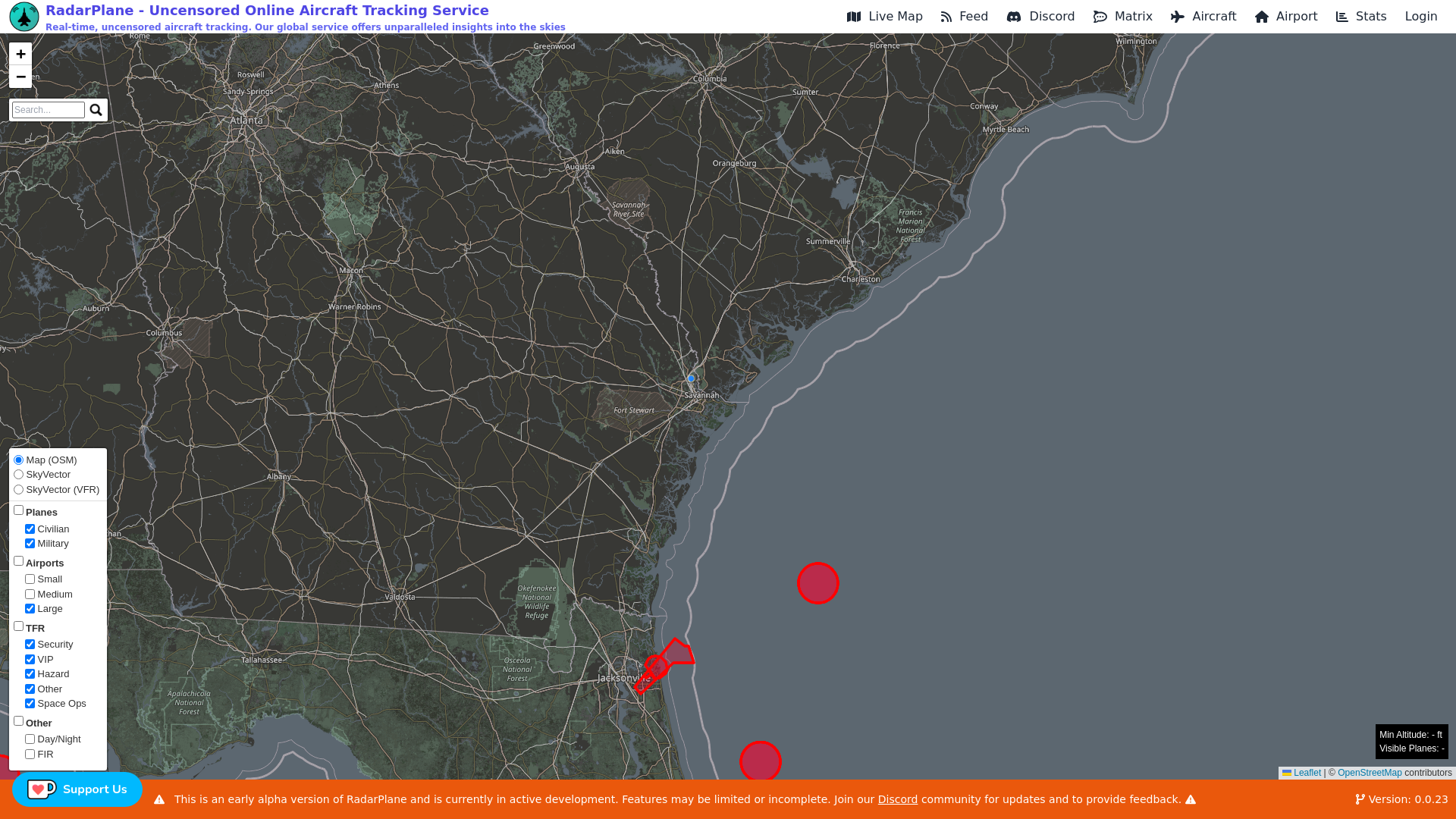Select Map (OSM) base layer
Screen dimensions: 1456x819
(19, 460)
